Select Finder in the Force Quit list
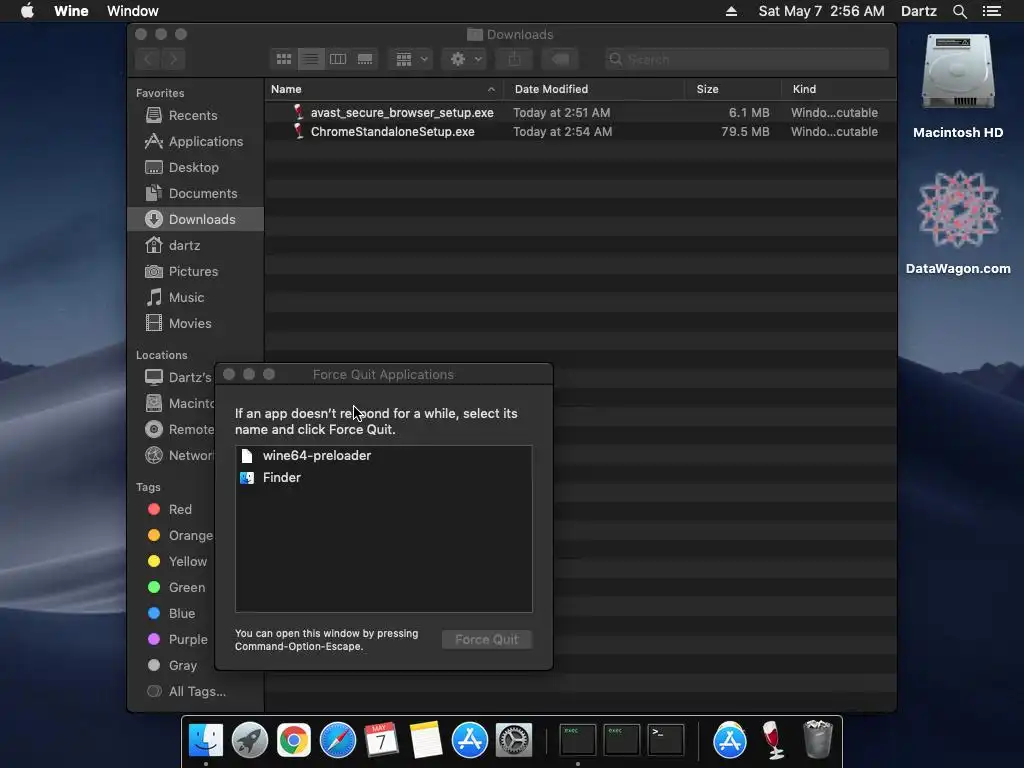Image resolution: width=1024 pixels, height=768 pixels. (x=383, y=478)
